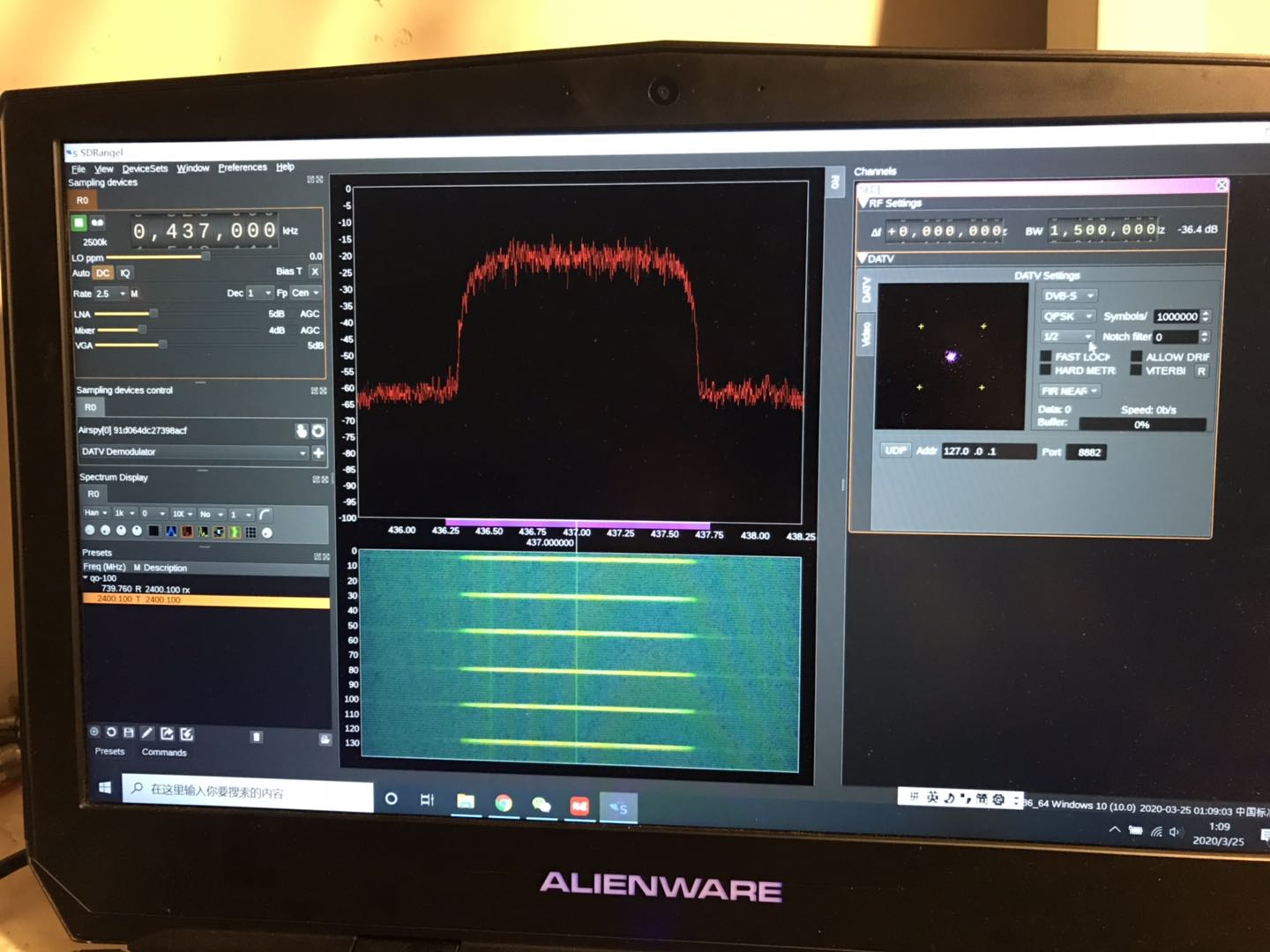Toggle the Mixer AGC button

coord(310,331)
